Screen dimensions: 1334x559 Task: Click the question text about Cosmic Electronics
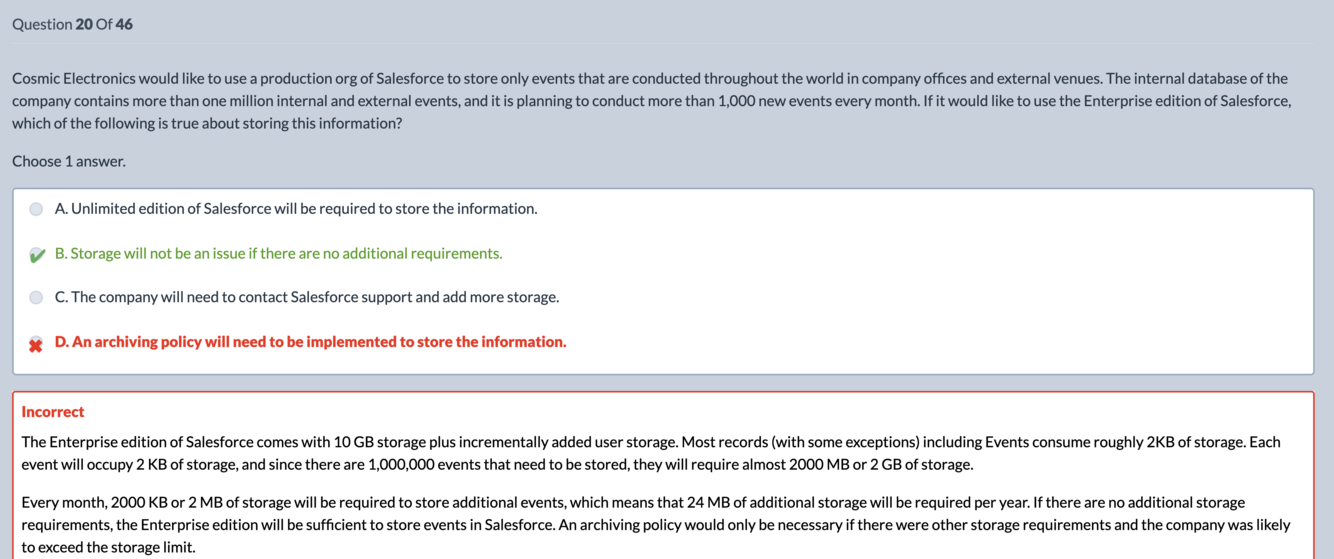click(x=651, y=100)
